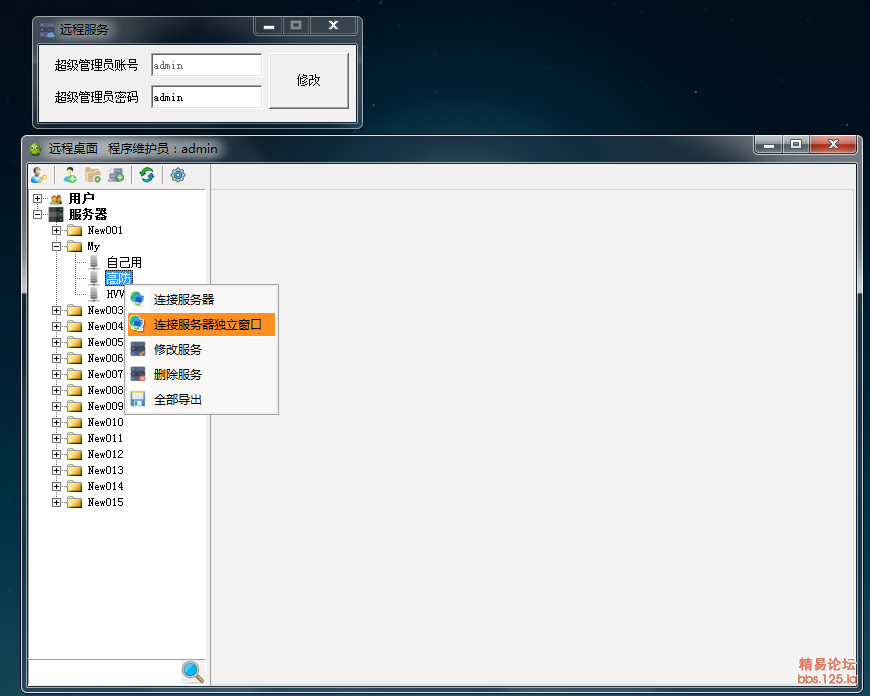Screen dimensions: 870x696
Task: Close the 远程桌面 window
Action: pos(833,144)
